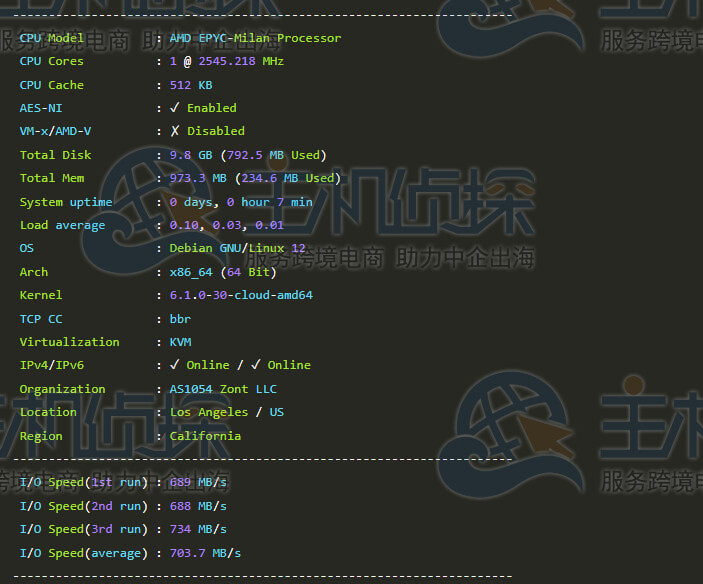This screenshot has width=703, height=584.
Task: Click 'I/O Speed(1st run)' label
Action: coord(84,483)
